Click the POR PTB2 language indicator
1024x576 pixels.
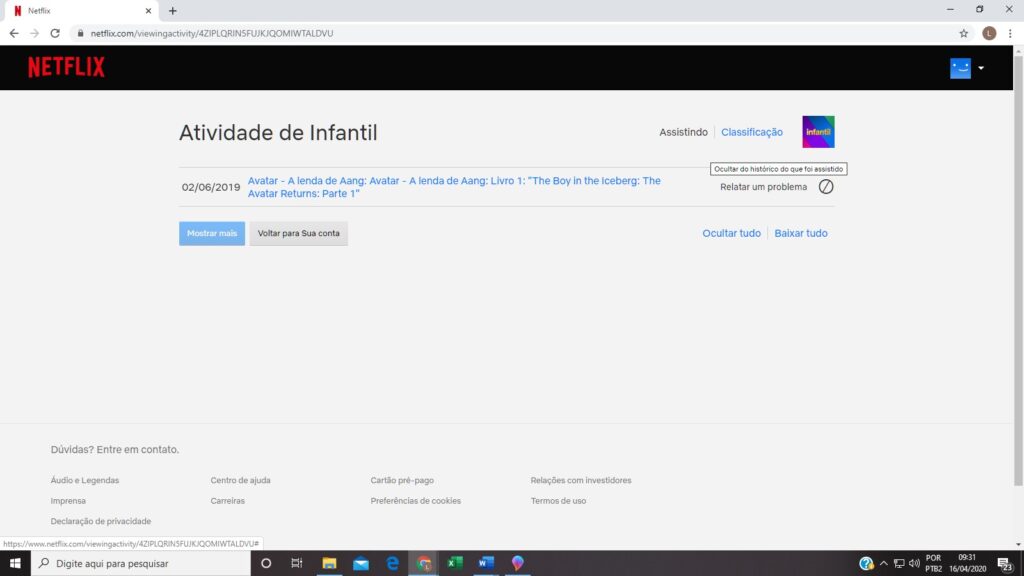pos(934,563)
